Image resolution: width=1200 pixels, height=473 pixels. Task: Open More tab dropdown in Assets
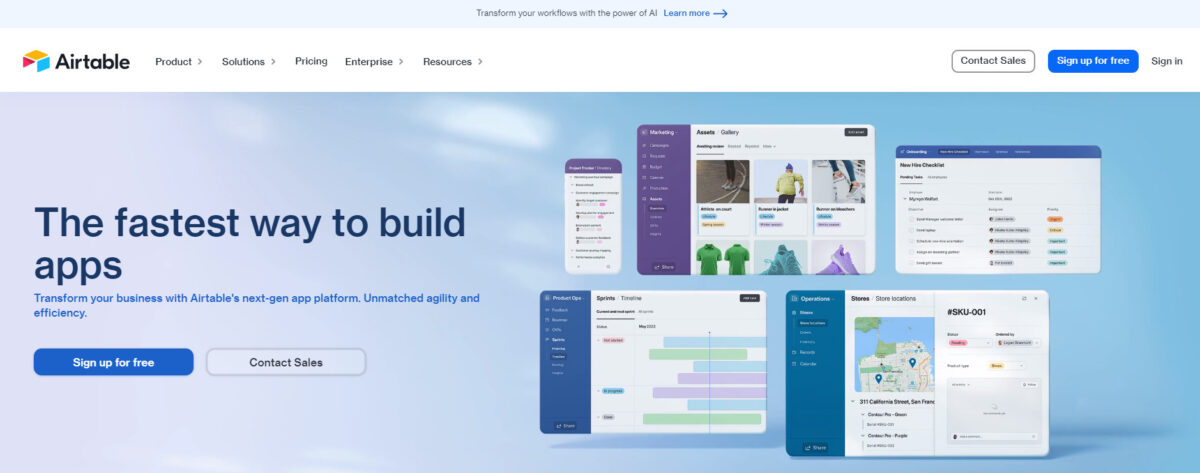point(769,146)
